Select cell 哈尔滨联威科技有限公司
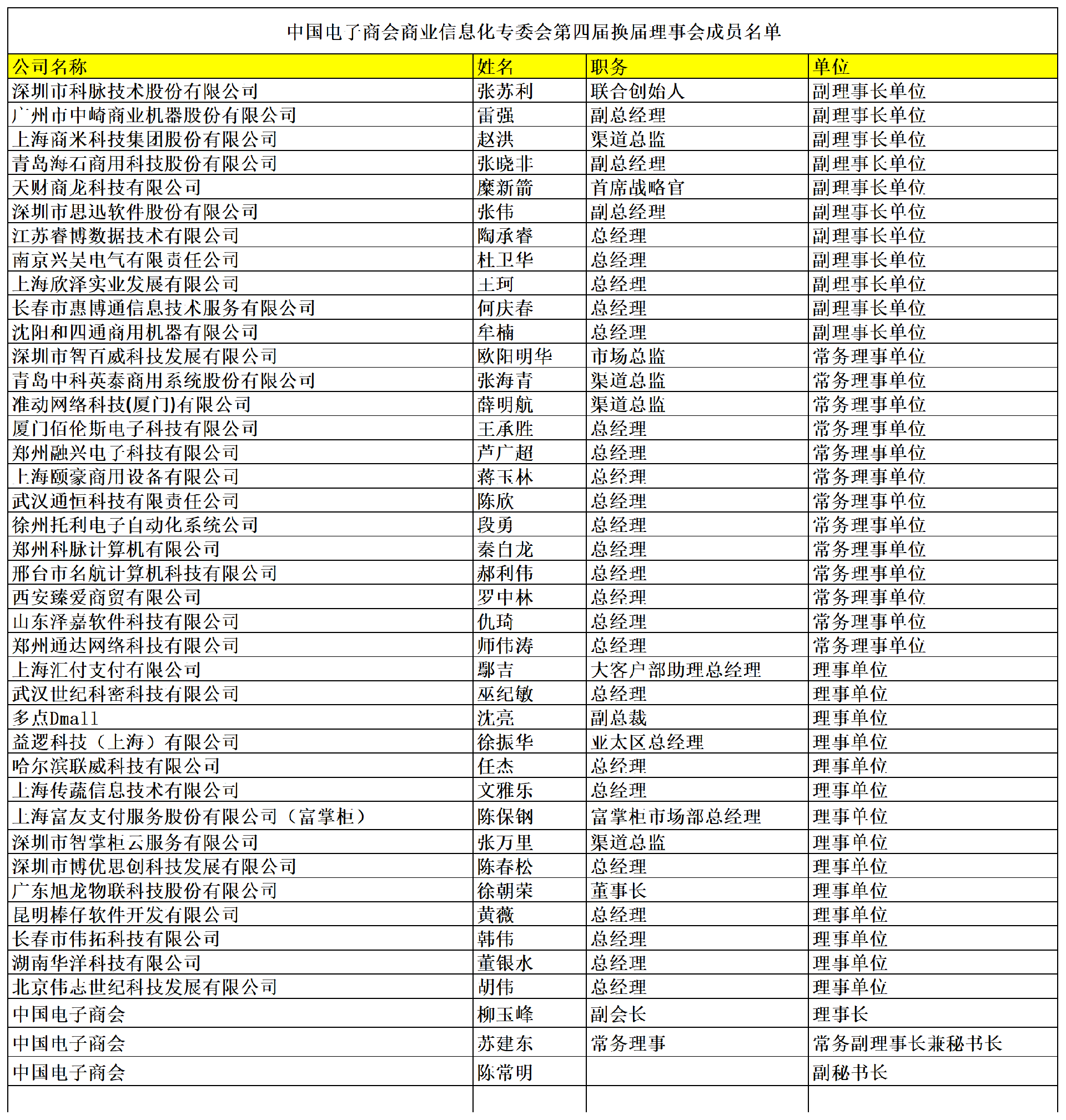The image size is (1066, 1120). pyautogui.click(x=240, y=766)
